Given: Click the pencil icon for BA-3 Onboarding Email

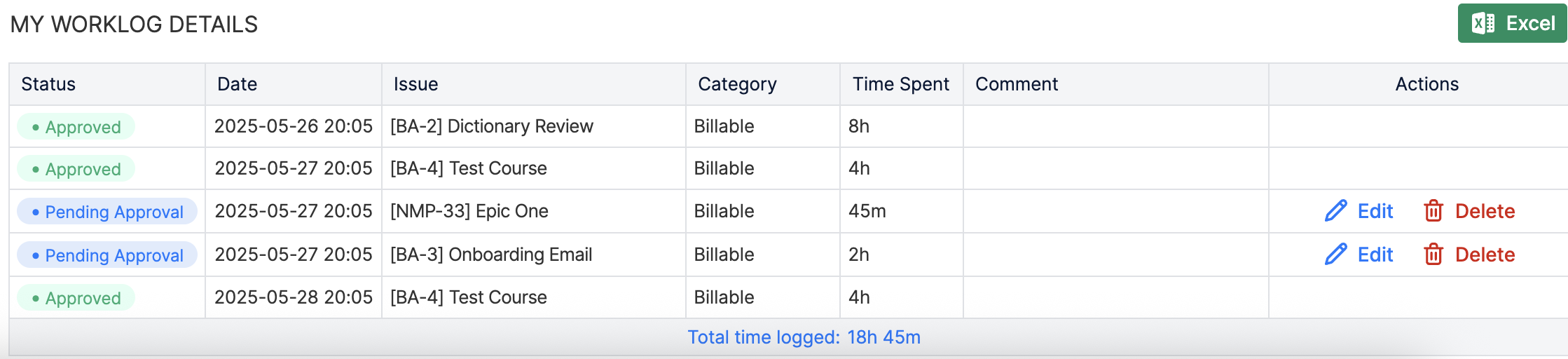Looking at the screenshot, I should coord(1335,255).
